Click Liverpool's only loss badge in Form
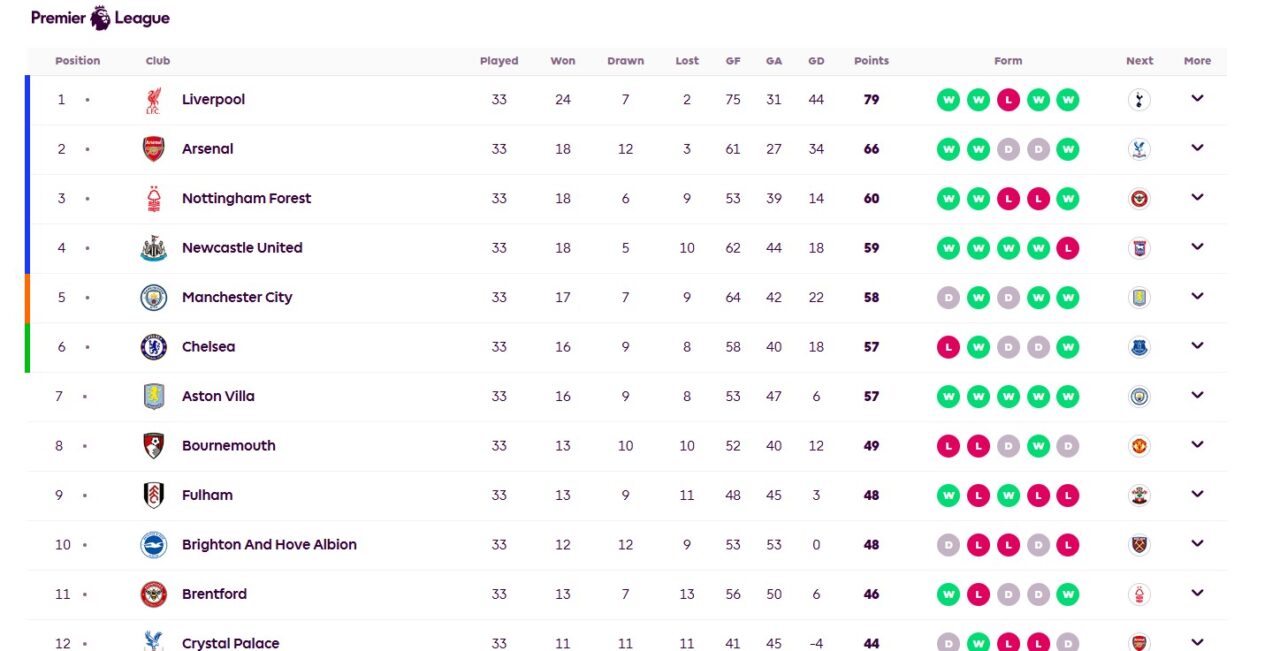Screen dimensions: 1280x651 (x=1008, y=100)
